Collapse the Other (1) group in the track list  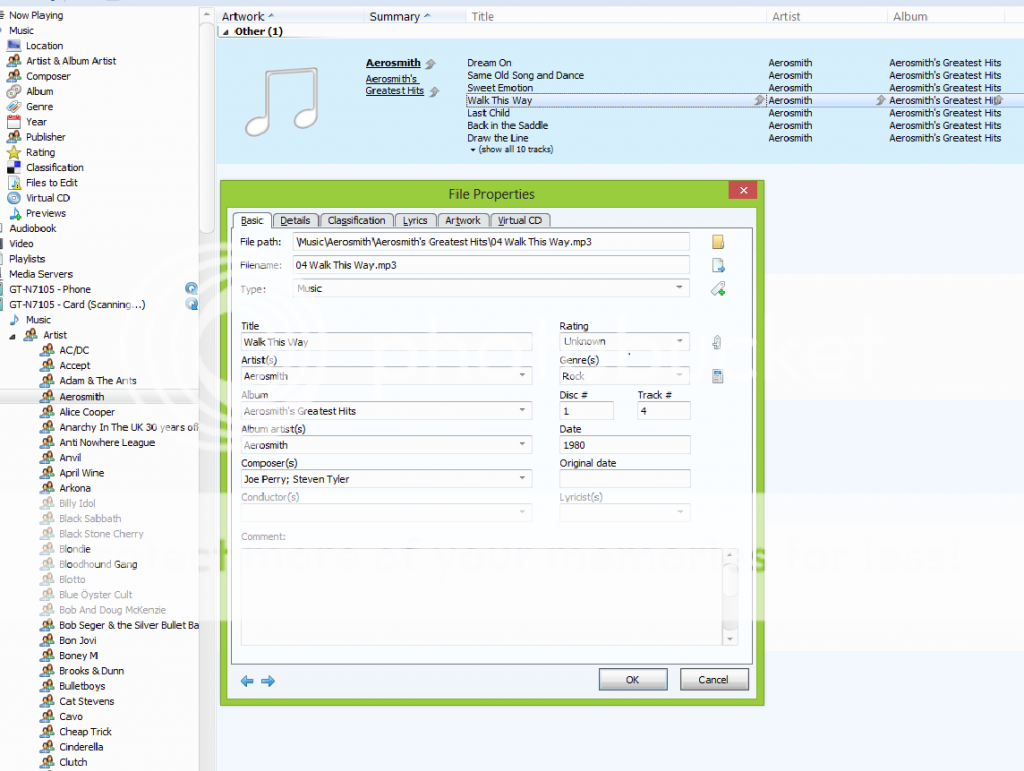tap(226, 32)
